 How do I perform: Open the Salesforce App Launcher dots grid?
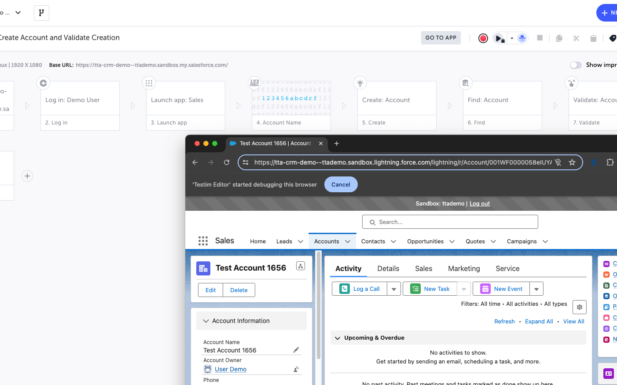click(203, 241)
